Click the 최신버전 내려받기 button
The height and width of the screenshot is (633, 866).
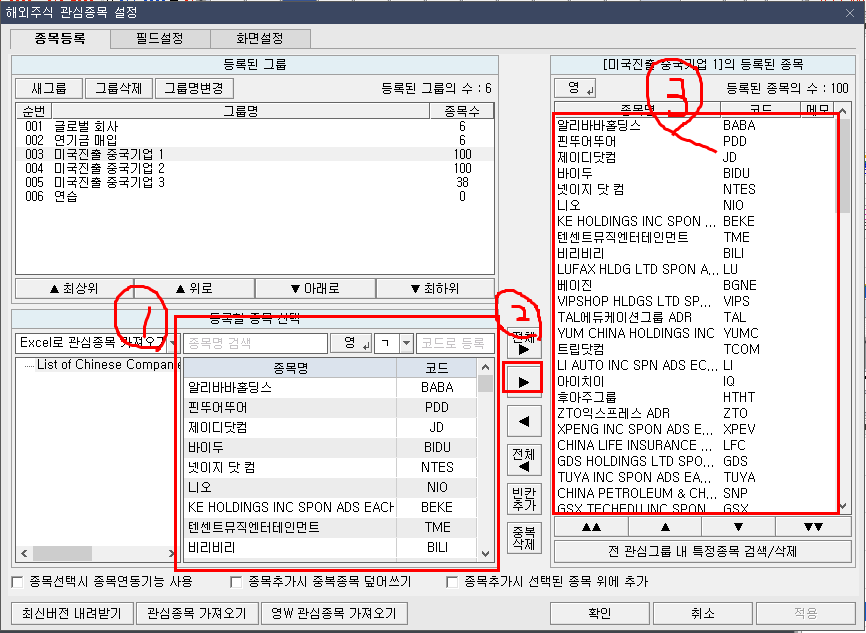pyautogui.click(x=72, y=613)
